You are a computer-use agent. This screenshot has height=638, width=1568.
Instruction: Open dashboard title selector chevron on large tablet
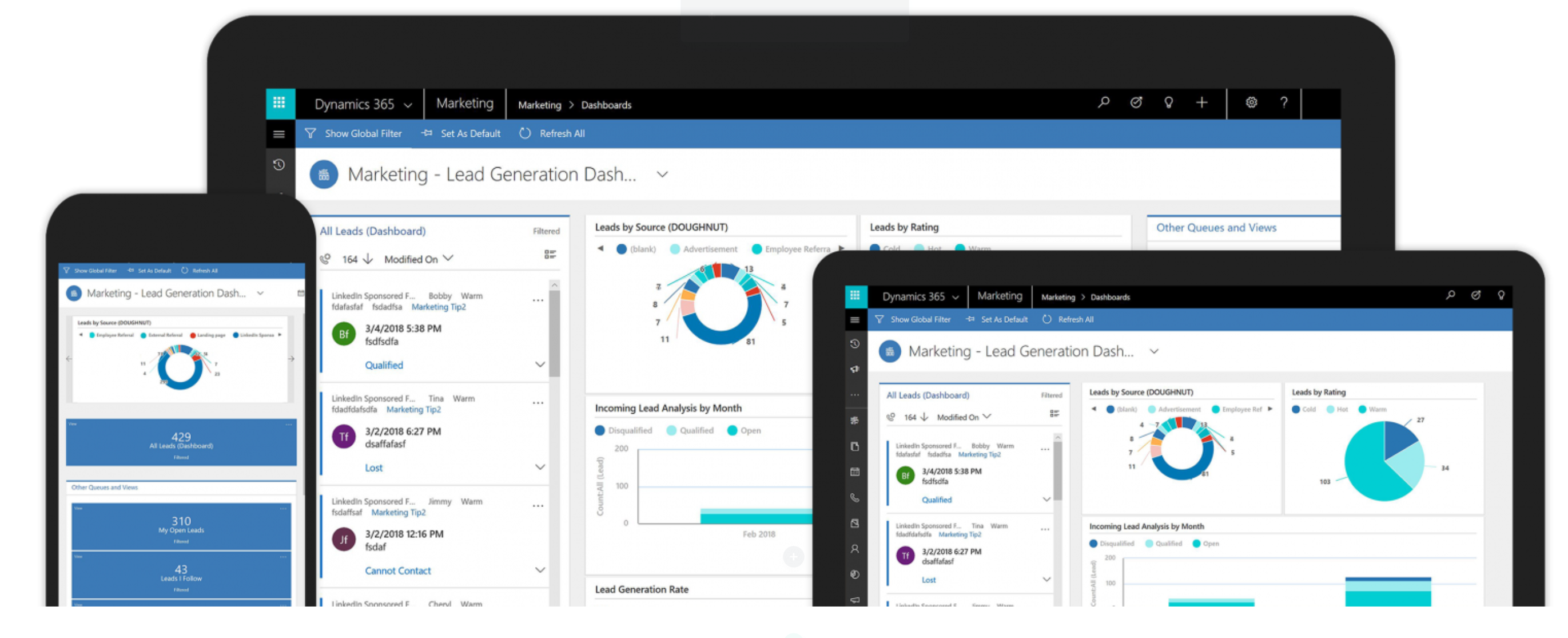662,175
